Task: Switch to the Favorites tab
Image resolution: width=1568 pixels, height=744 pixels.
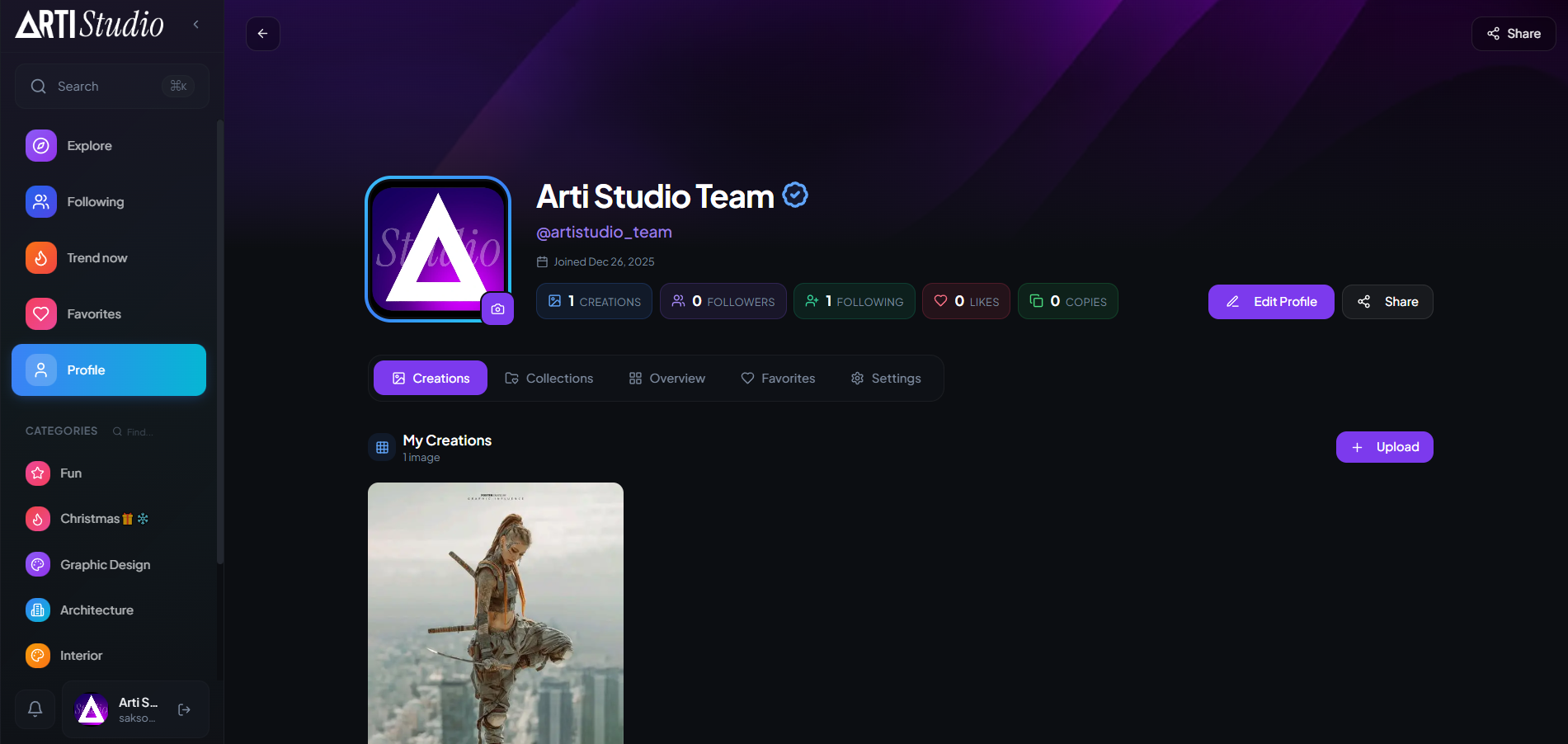Action: (778, 378)
